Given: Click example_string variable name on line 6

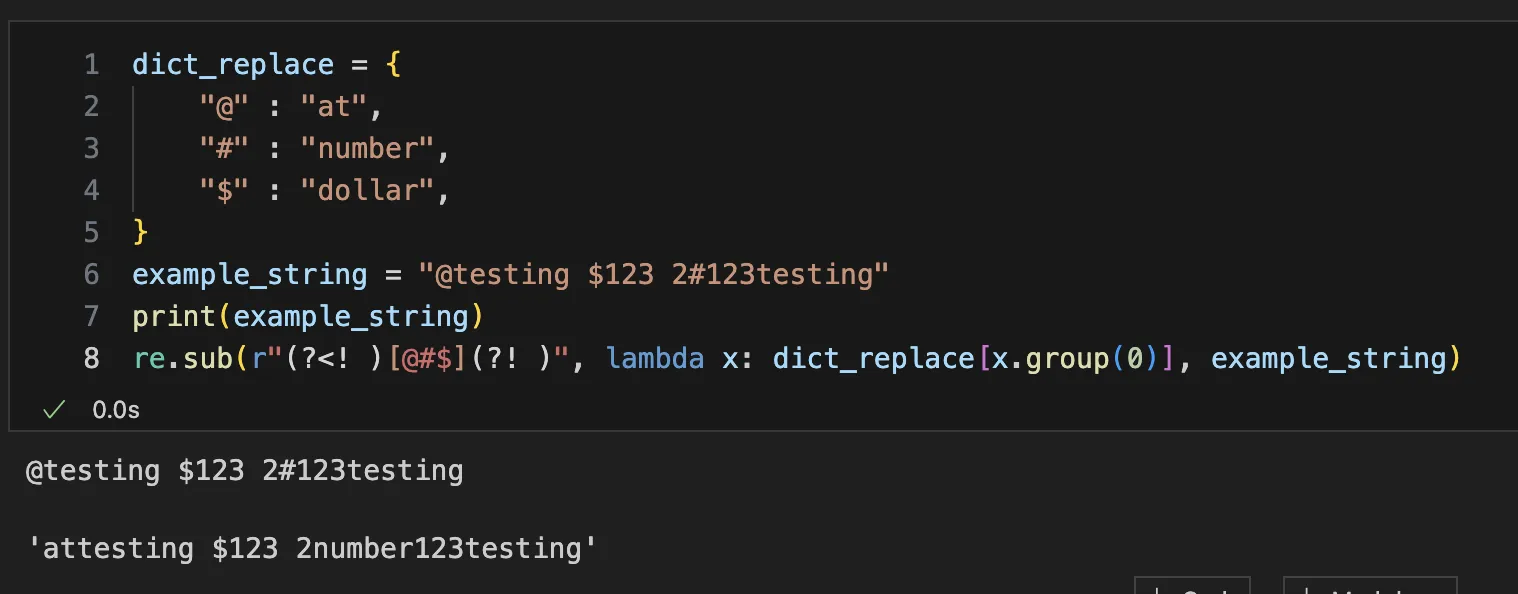Looking at the screenshot, I should click(249, 274).
